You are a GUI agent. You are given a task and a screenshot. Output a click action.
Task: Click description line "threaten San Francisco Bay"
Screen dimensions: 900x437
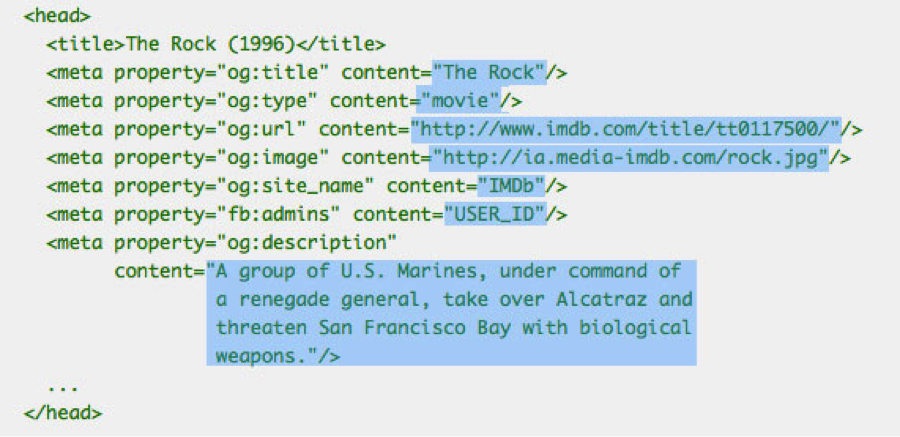point(453,327)
